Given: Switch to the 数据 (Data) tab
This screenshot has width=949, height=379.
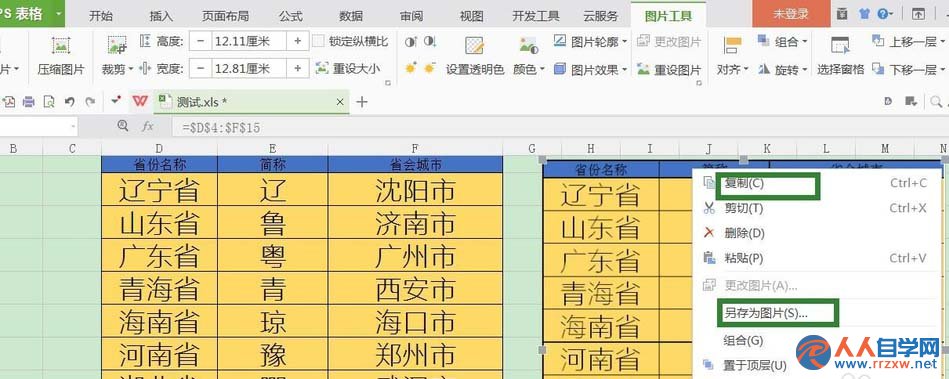Looking at the screenshot, I should [x=351, y=16].
